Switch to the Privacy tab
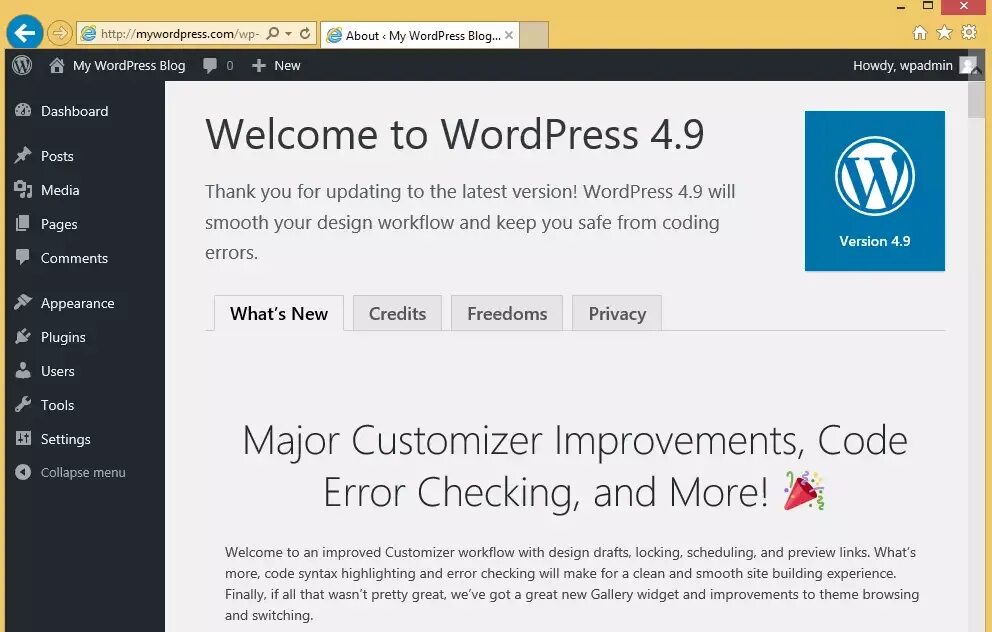Viewport: 992px width, 632px height. pos(617,313)
